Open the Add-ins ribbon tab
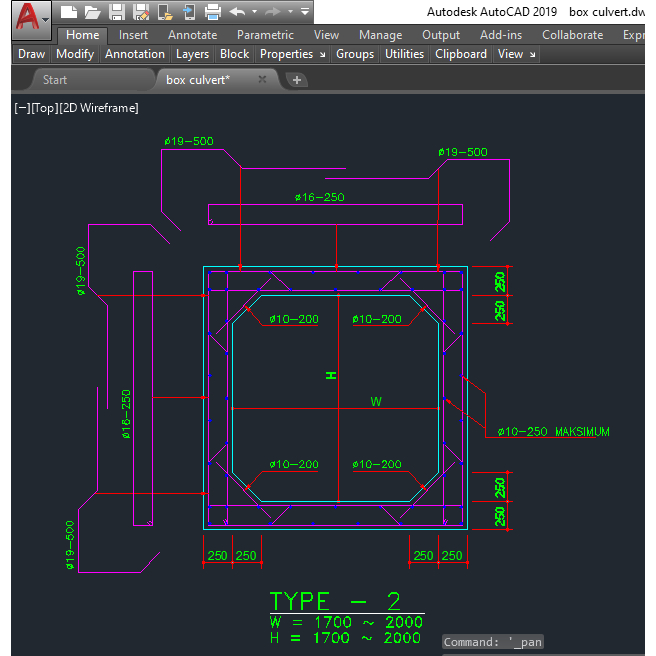 501,35
